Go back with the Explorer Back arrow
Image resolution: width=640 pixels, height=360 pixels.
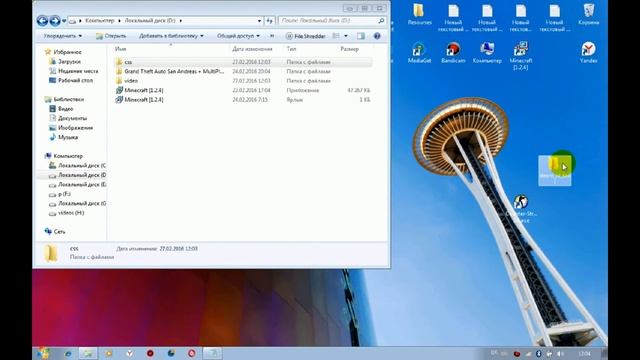42,20
